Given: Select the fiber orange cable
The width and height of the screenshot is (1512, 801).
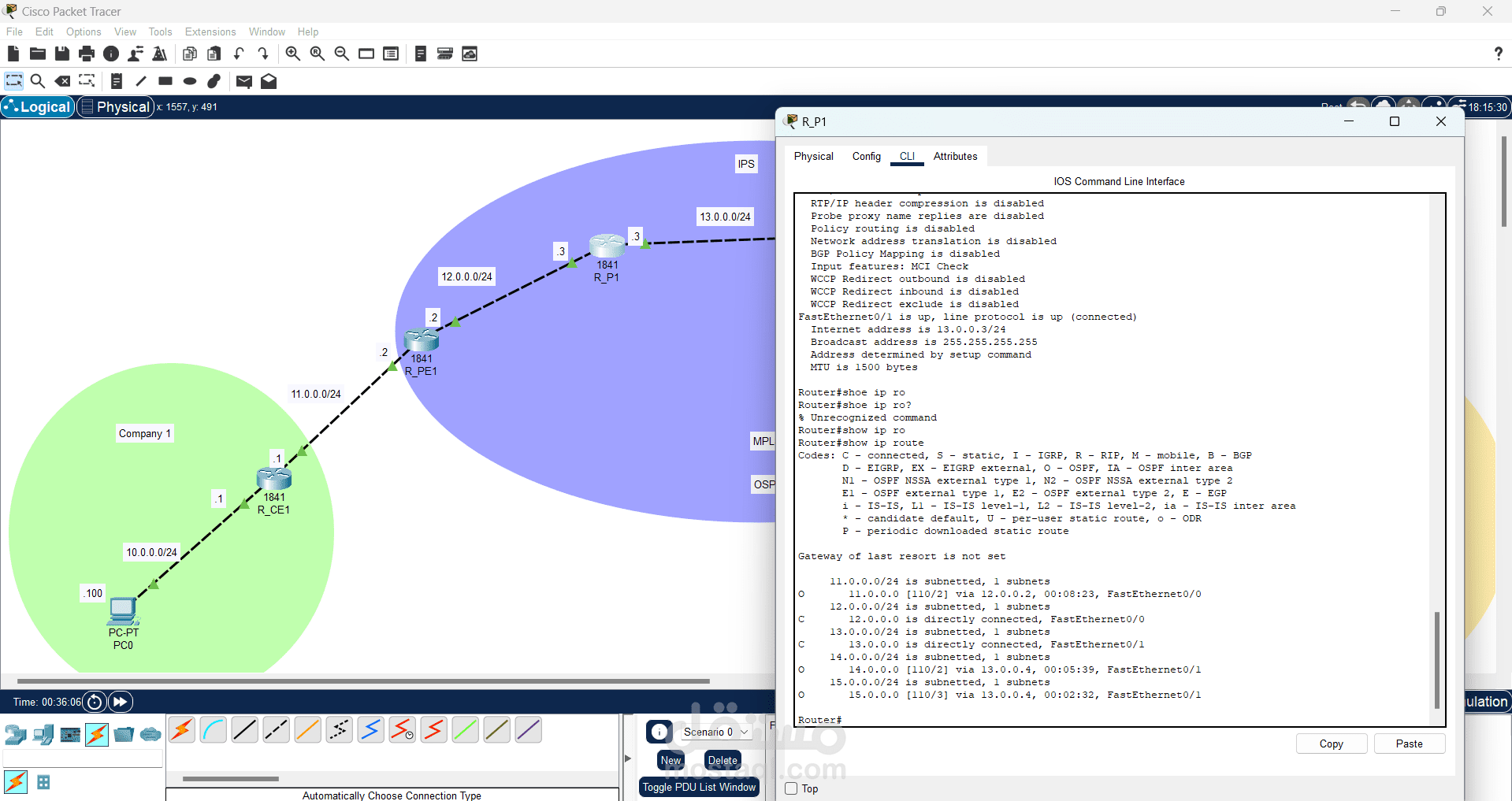Looking at the screenshot, I should [308, 730].
